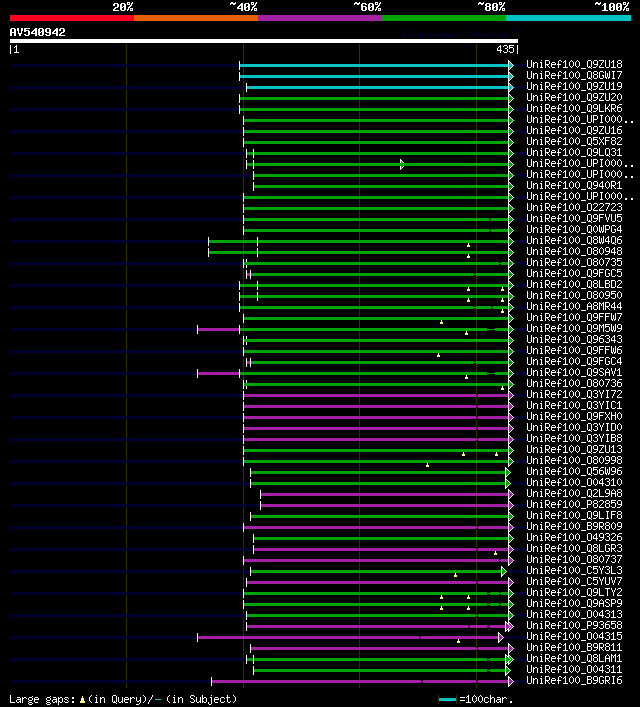Select hit label UniRef100_O80735
Screen dimensions: 640x707
(x=574, y=262)
